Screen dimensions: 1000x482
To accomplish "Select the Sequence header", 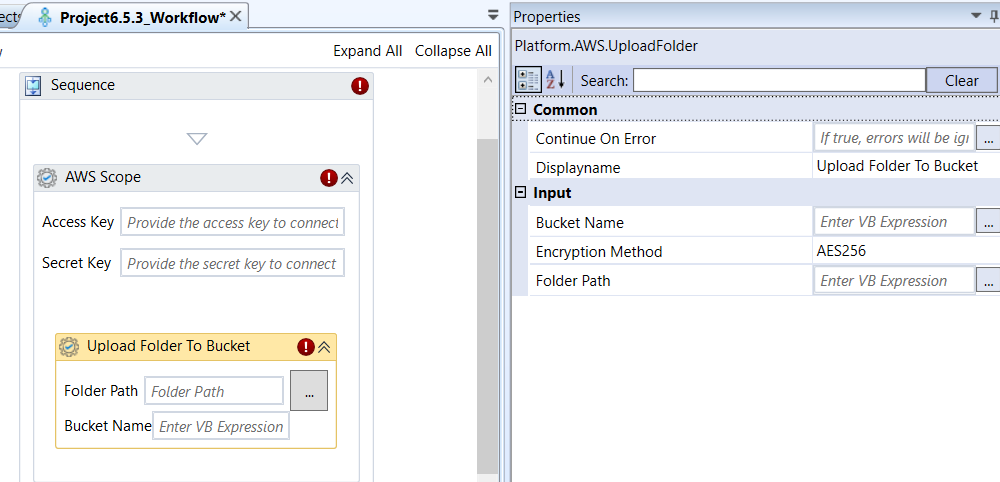I will point(196,86).
